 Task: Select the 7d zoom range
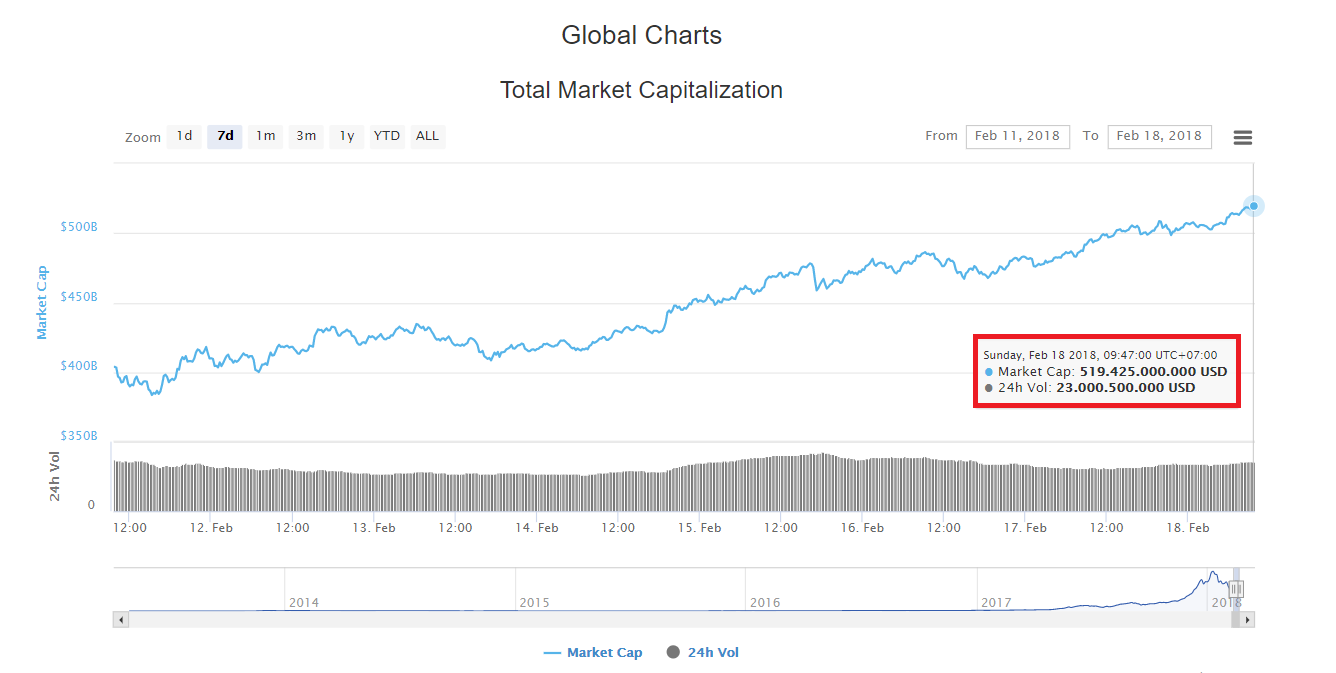click(x=225, y=136)
